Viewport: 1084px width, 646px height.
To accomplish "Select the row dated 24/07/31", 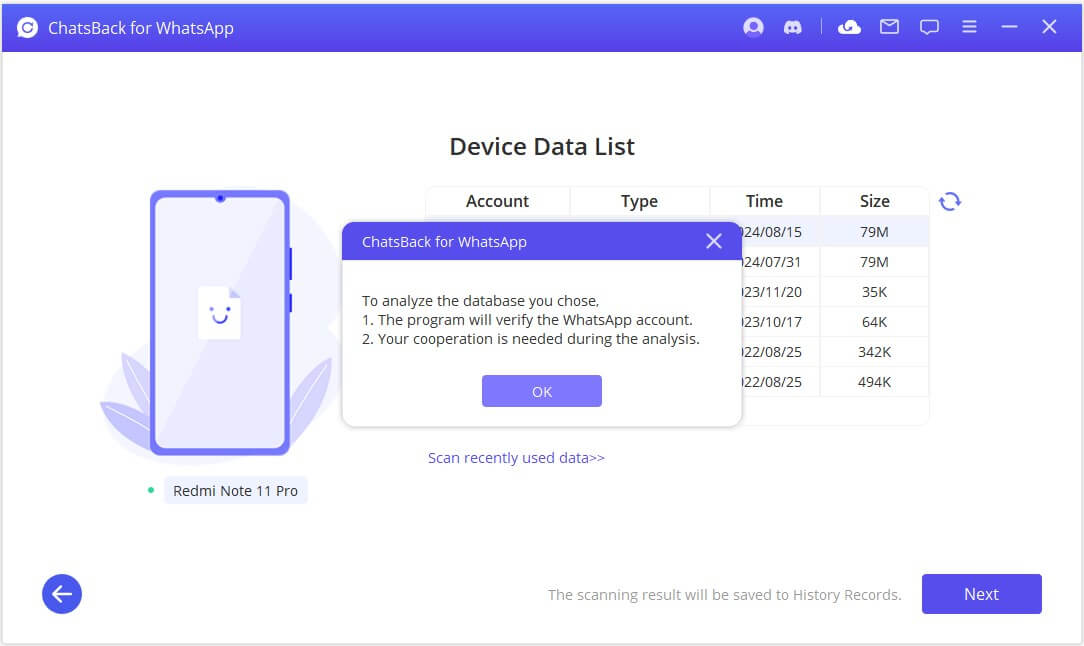I will (x=834, y=262).
